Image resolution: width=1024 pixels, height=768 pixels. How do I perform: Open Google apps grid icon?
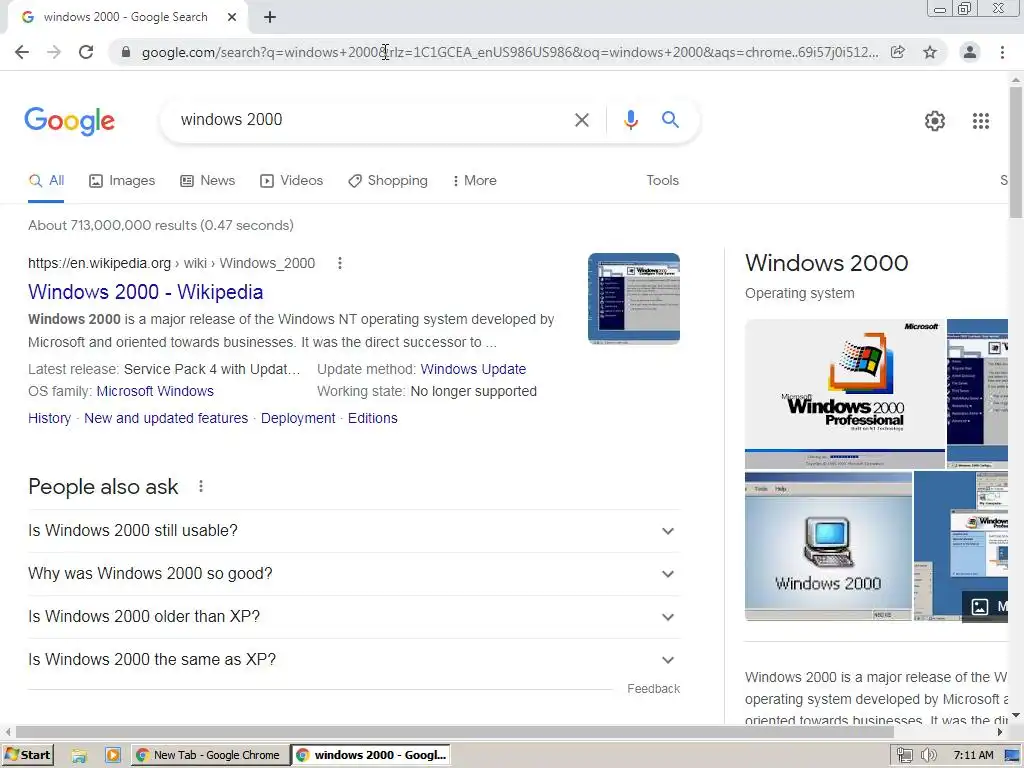click(x=981, y=121)
